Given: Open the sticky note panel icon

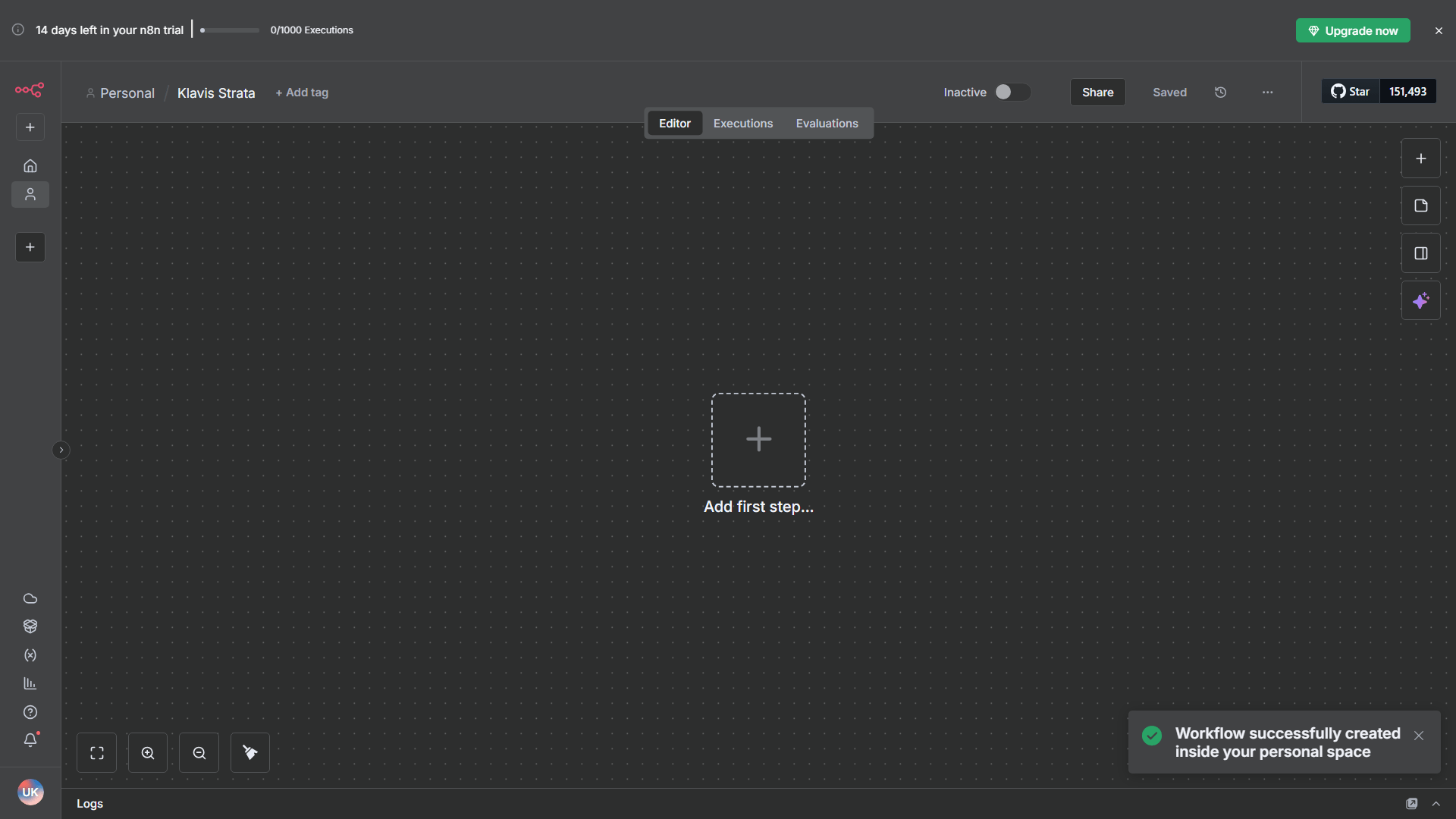Looking at the screenshot, I should pos(1421,205).
